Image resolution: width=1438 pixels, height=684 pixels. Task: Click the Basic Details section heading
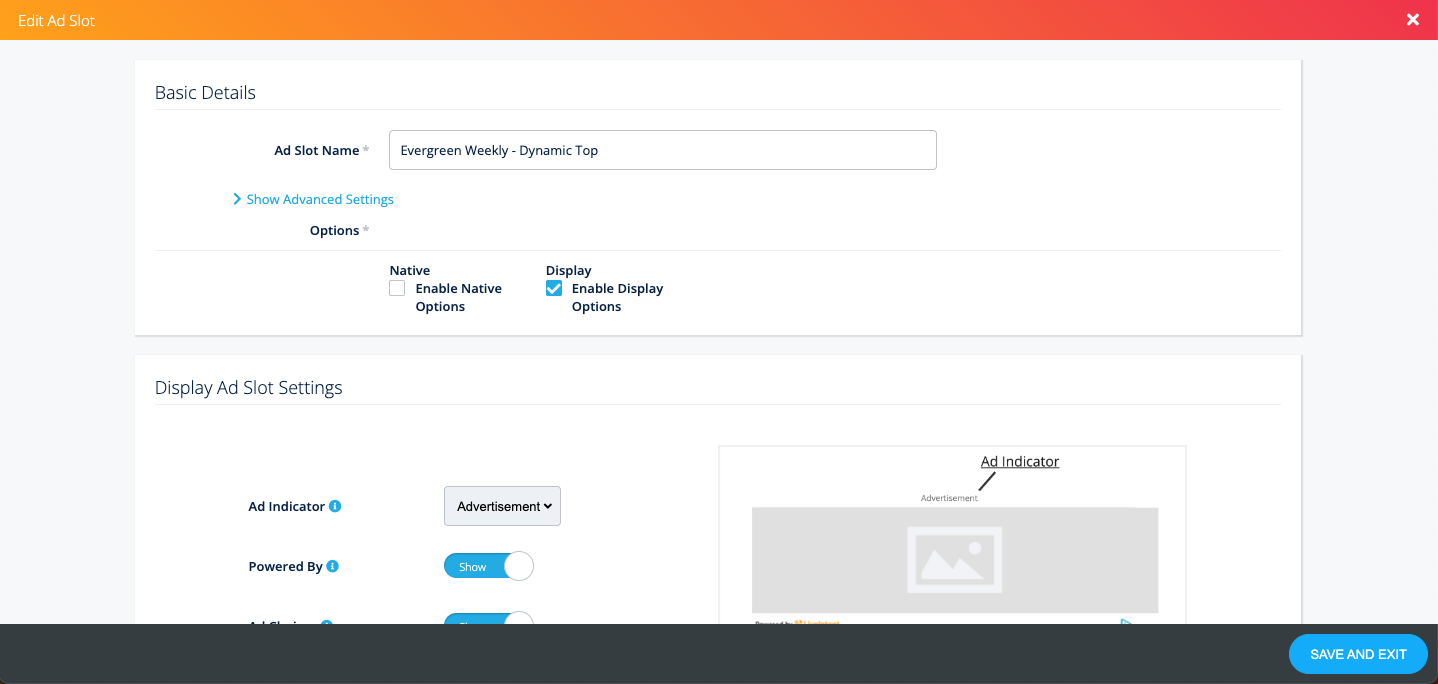coord(205,93)
